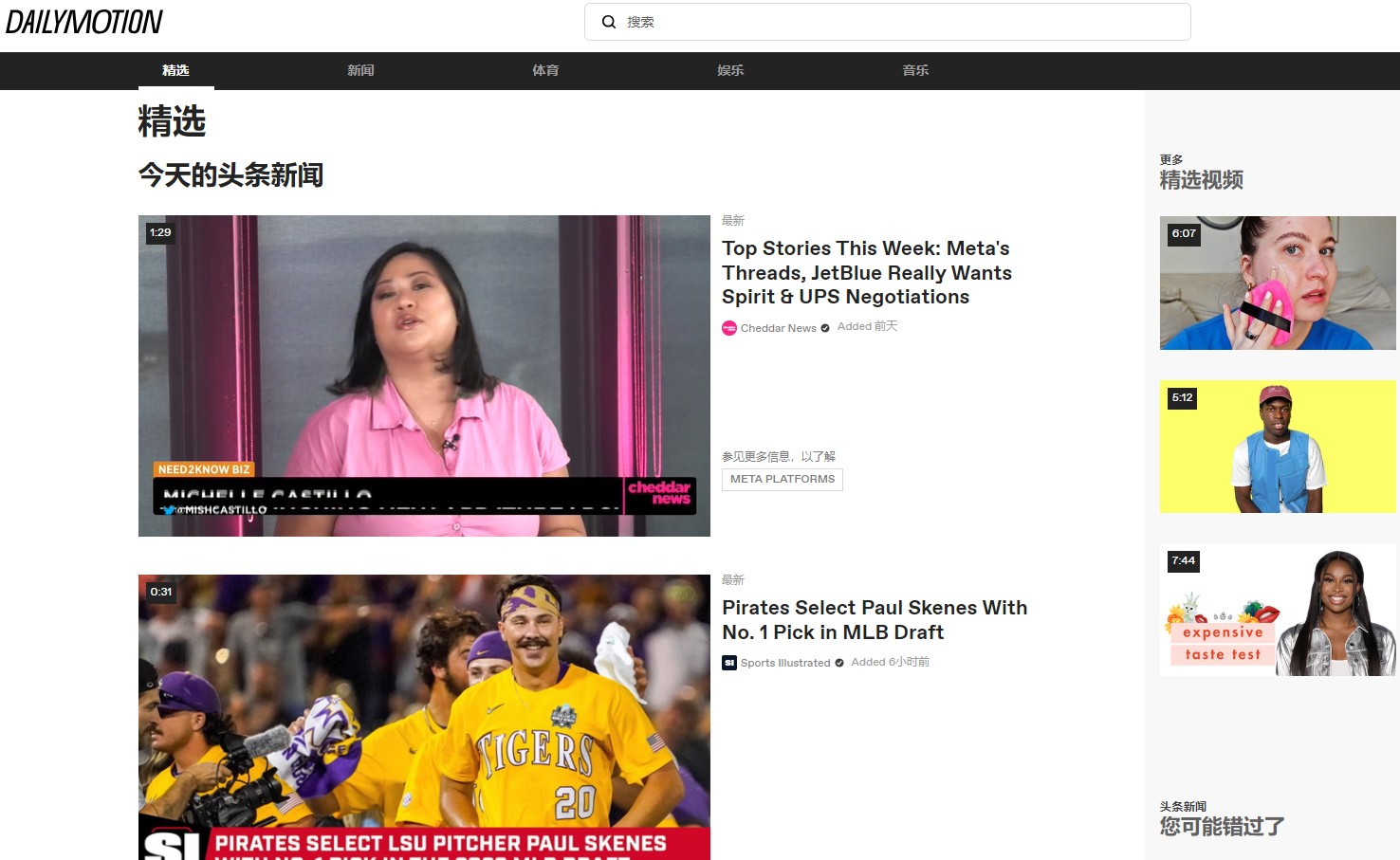Visit the Cheddar News channel link
This screenshot has height=860, width=1400.
tap(778, 328)
